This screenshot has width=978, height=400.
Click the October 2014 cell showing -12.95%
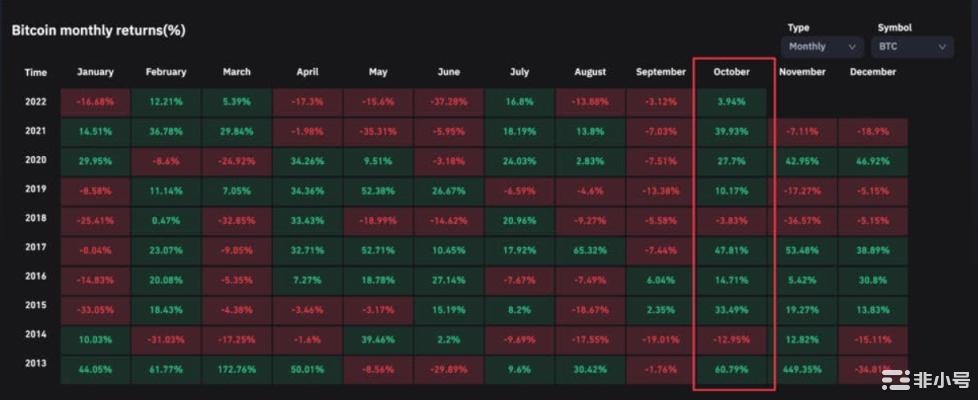tap(733, 339)
